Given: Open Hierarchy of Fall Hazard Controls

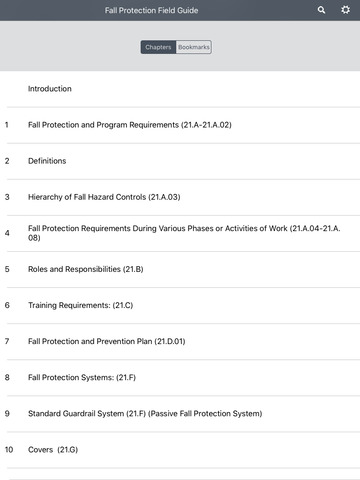Looking at the screenshot, I should point(180,197).
